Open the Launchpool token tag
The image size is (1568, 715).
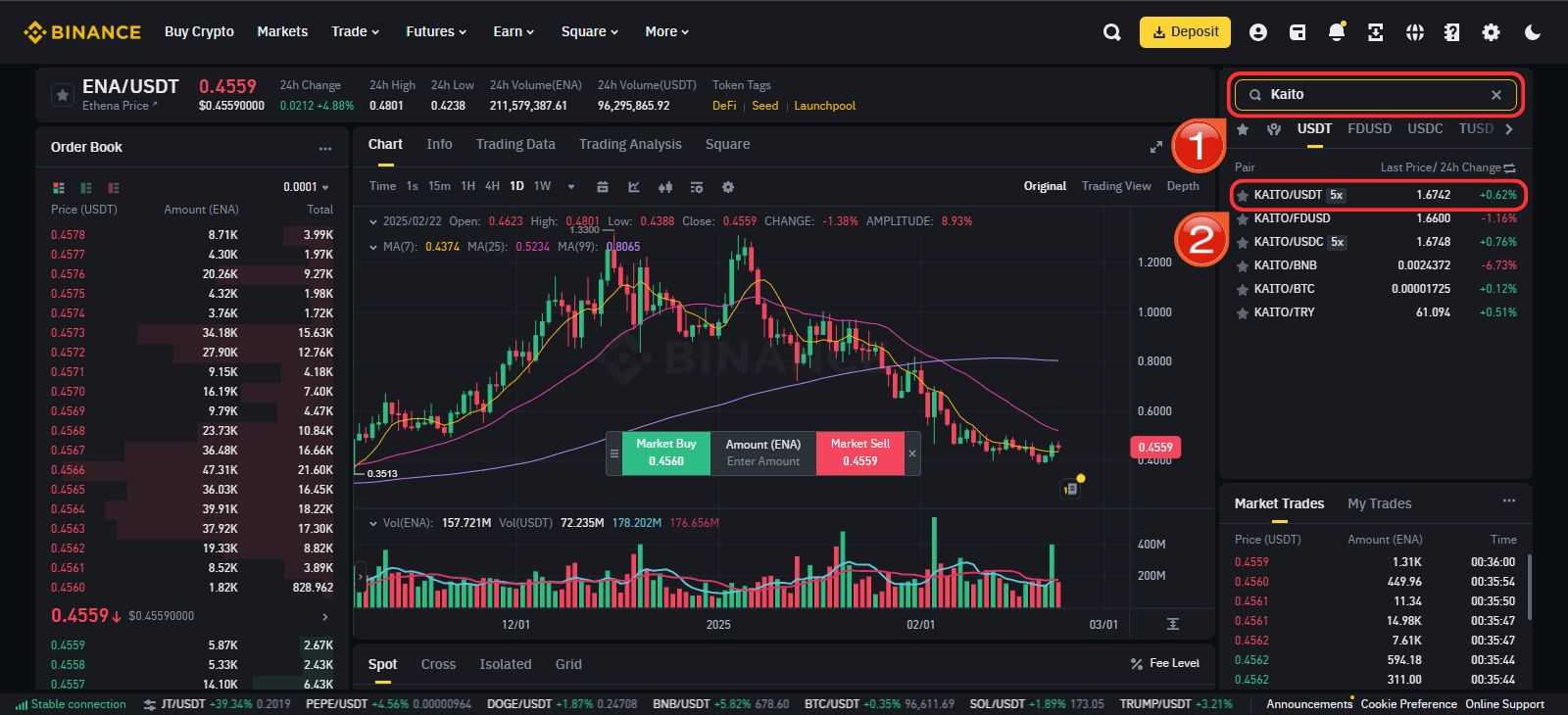(x=824, y=106)
